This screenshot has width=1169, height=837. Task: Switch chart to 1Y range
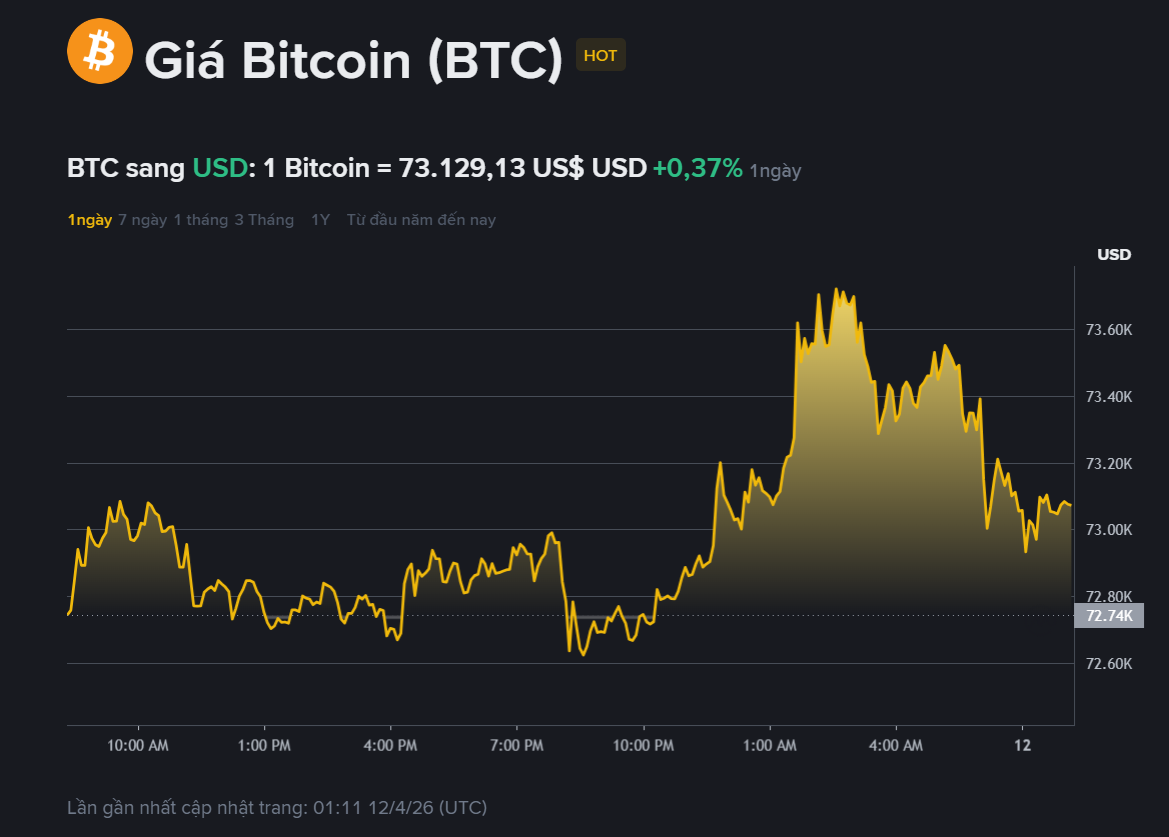tap(320, 220)
